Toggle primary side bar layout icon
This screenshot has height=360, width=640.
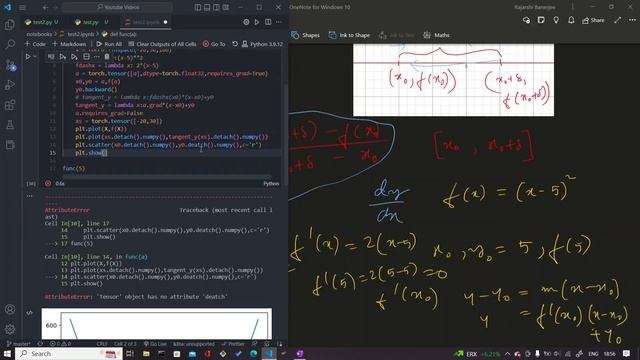(x=198, y=7)
